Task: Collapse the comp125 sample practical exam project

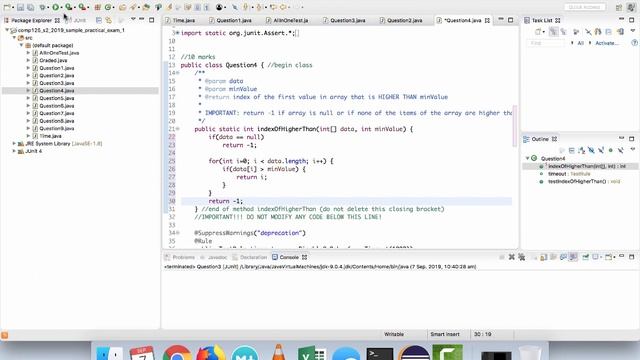Action: [7, 30]
